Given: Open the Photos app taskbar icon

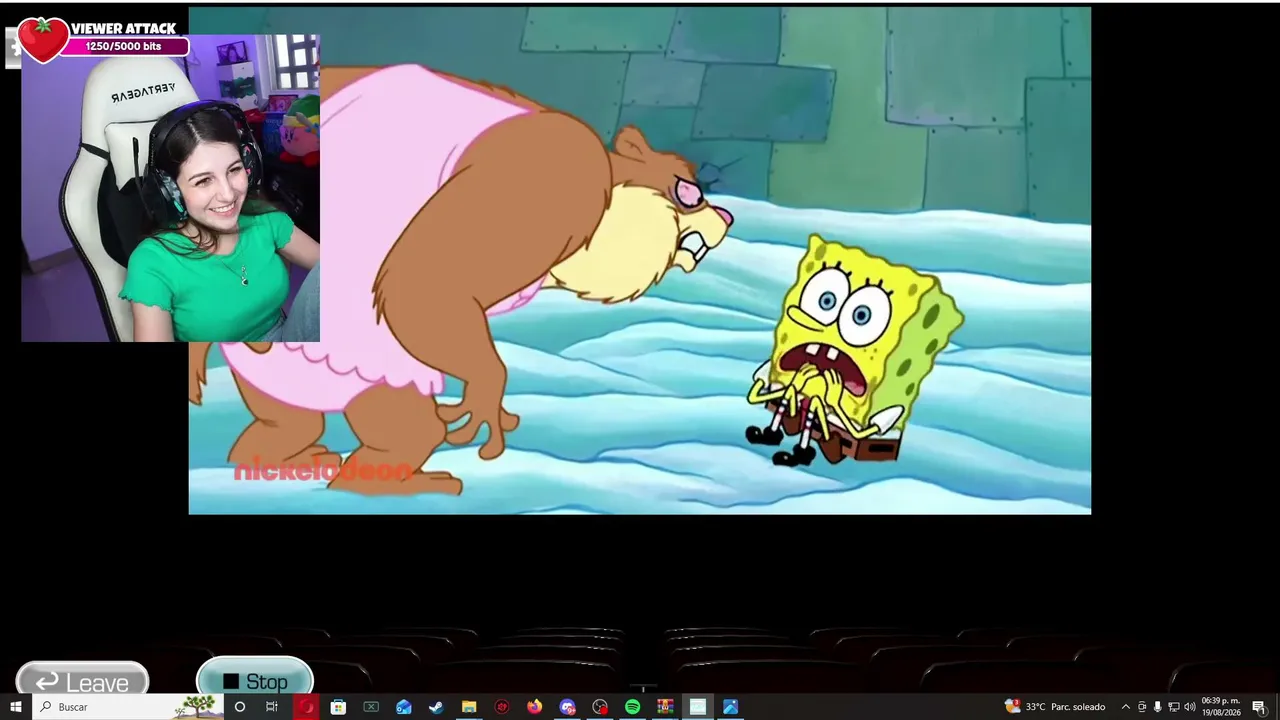Looking at the screenshot, I should pos(730,707).
